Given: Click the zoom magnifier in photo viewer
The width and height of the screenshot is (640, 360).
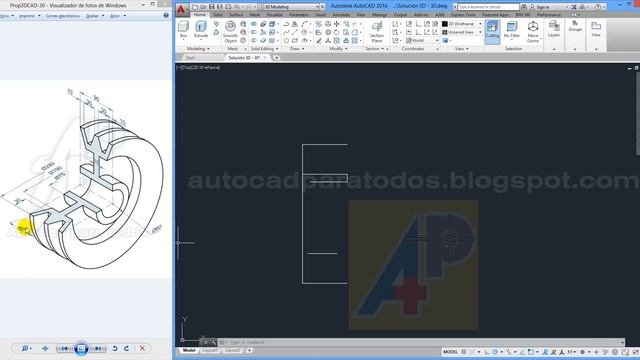Looking at the screenshot, I should (25, 348).
